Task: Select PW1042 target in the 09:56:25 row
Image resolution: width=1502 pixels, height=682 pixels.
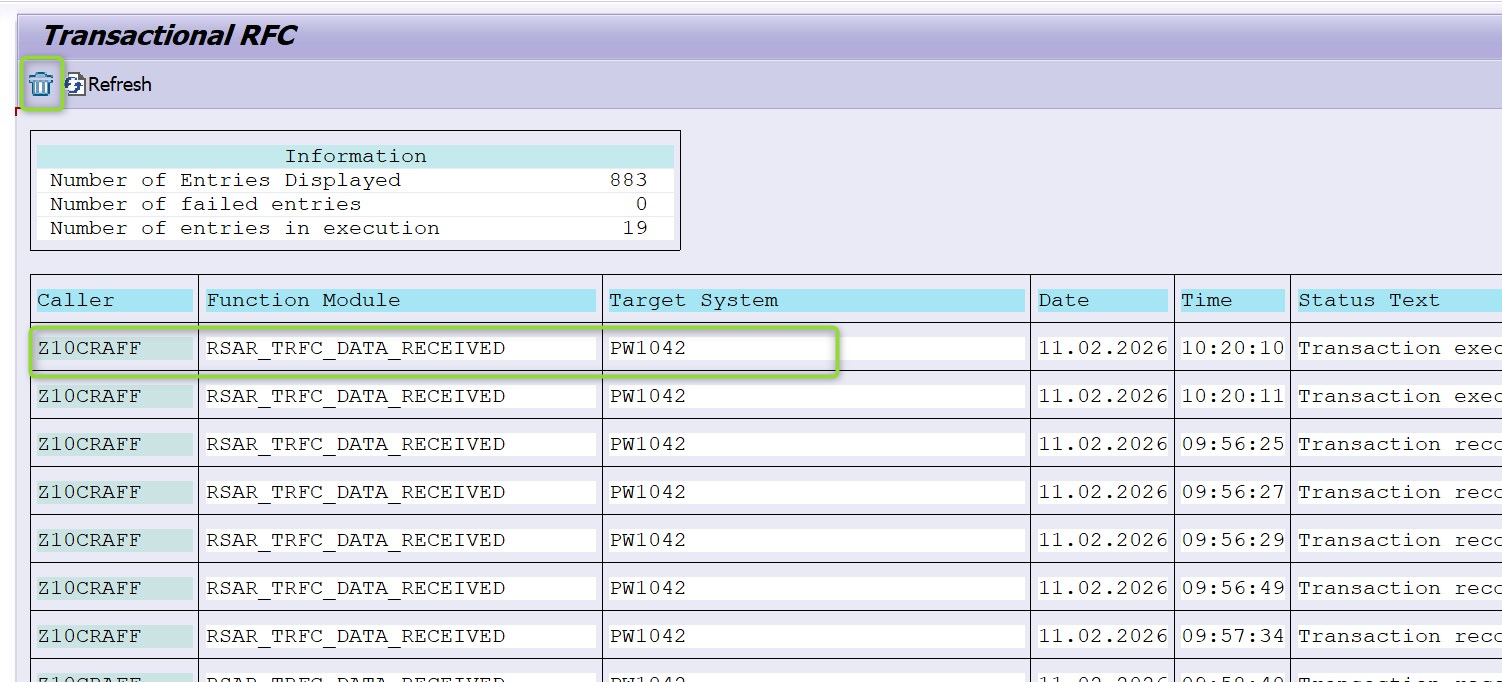Action: pyautogui.click(x=648, y=444)
